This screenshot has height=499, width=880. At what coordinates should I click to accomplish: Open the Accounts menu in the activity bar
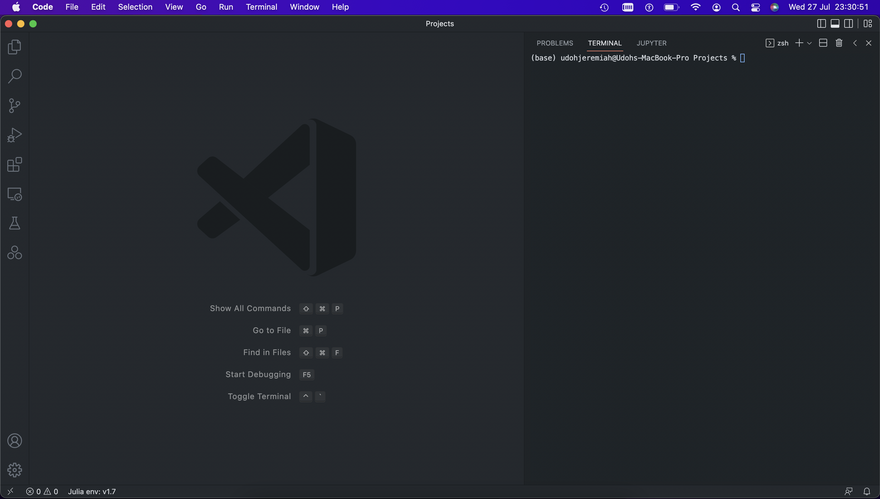click(15, 441)
